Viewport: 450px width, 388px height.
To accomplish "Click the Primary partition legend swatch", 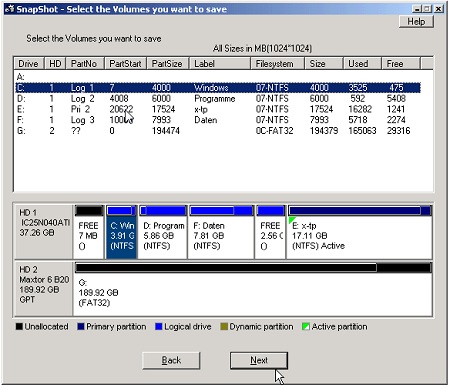I will [81, 327].
